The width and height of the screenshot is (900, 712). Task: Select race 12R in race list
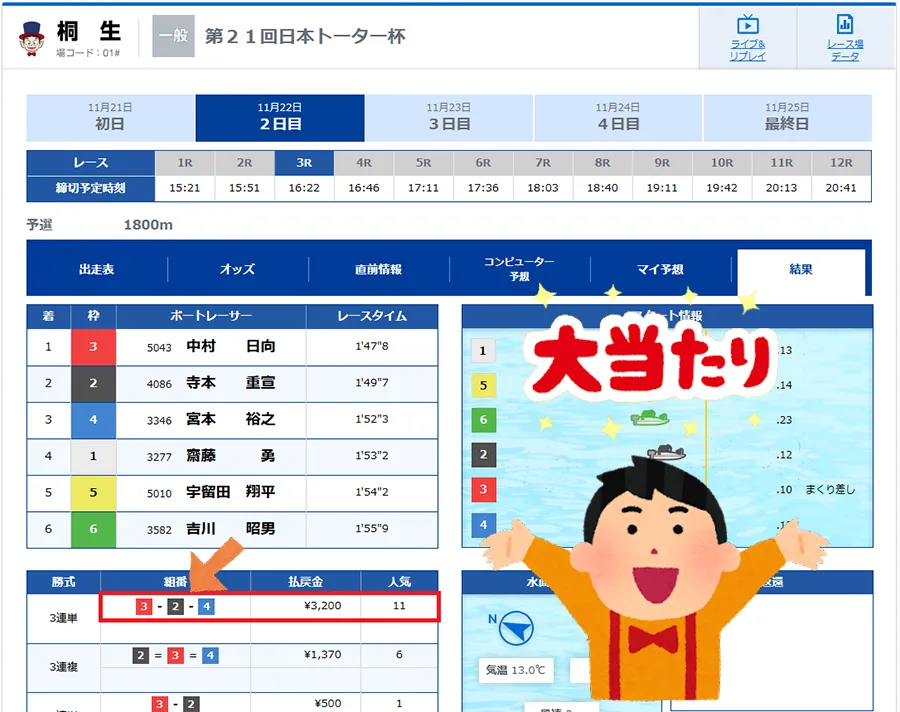(841, 163)
